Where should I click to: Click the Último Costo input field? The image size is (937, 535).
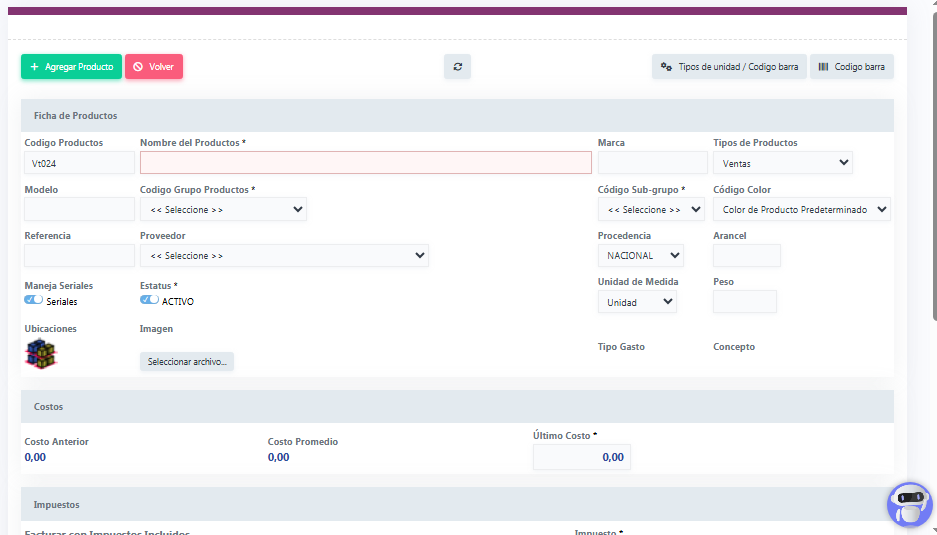click(581, 457)
